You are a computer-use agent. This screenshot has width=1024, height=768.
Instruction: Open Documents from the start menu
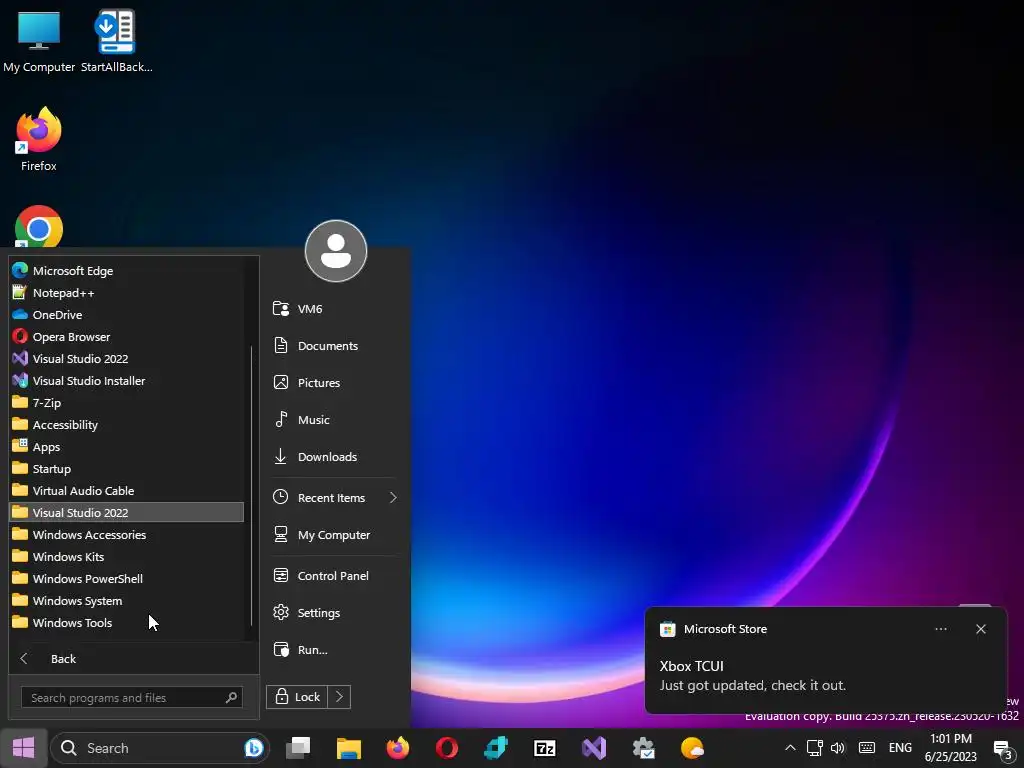point(334,345)
